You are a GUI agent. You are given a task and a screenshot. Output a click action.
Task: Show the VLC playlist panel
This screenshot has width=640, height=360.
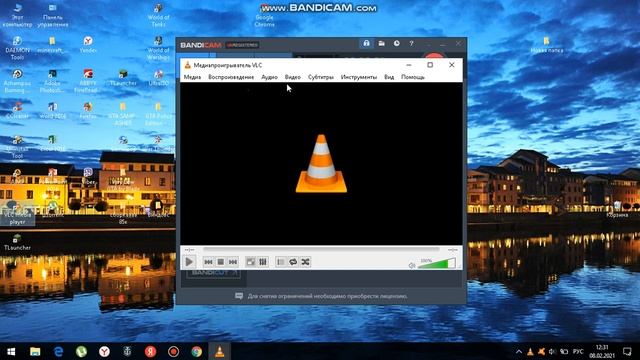[281, 262]
